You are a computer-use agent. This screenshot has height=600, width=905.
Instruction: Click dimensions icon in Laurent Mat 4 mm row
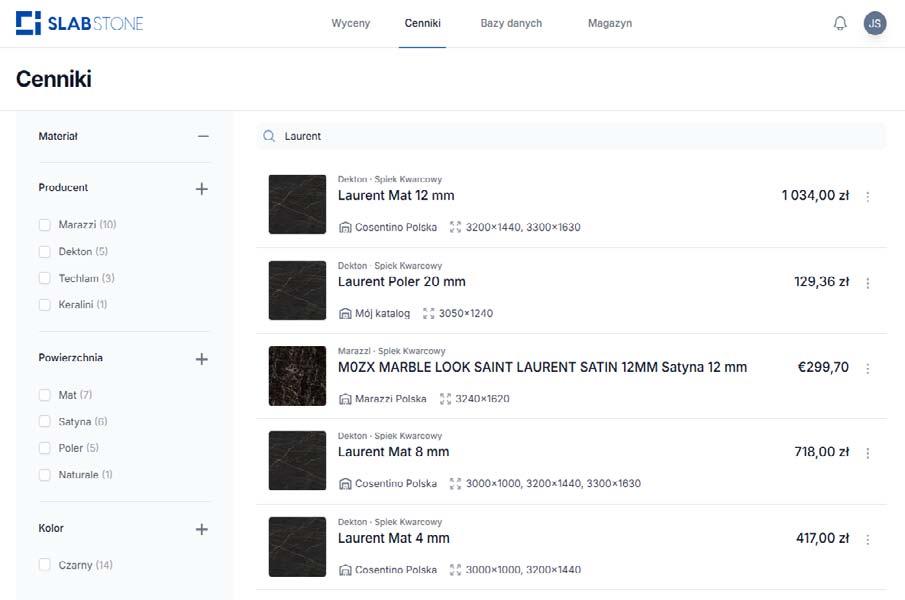coord(455,570)
